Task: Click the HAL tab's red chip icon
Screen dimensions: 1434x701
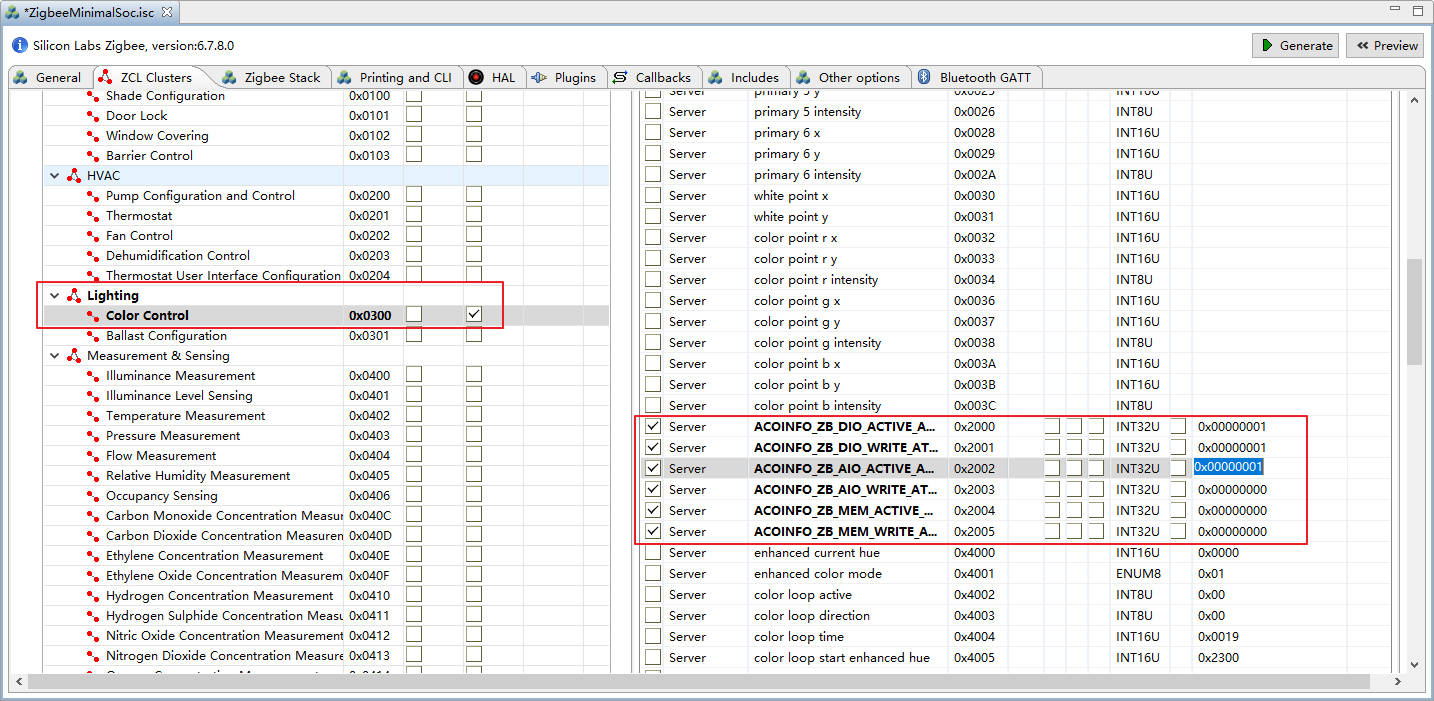Action: (x=476, y=77)
